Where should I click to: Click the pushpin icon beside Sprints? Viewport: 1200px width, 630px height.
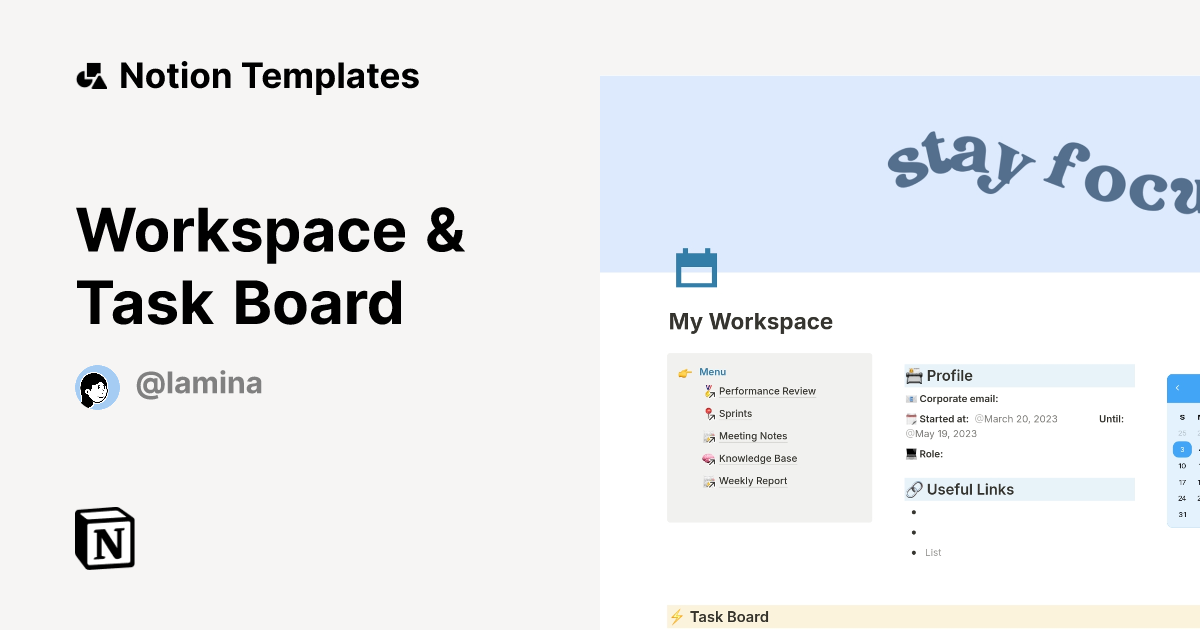[708, 413]
